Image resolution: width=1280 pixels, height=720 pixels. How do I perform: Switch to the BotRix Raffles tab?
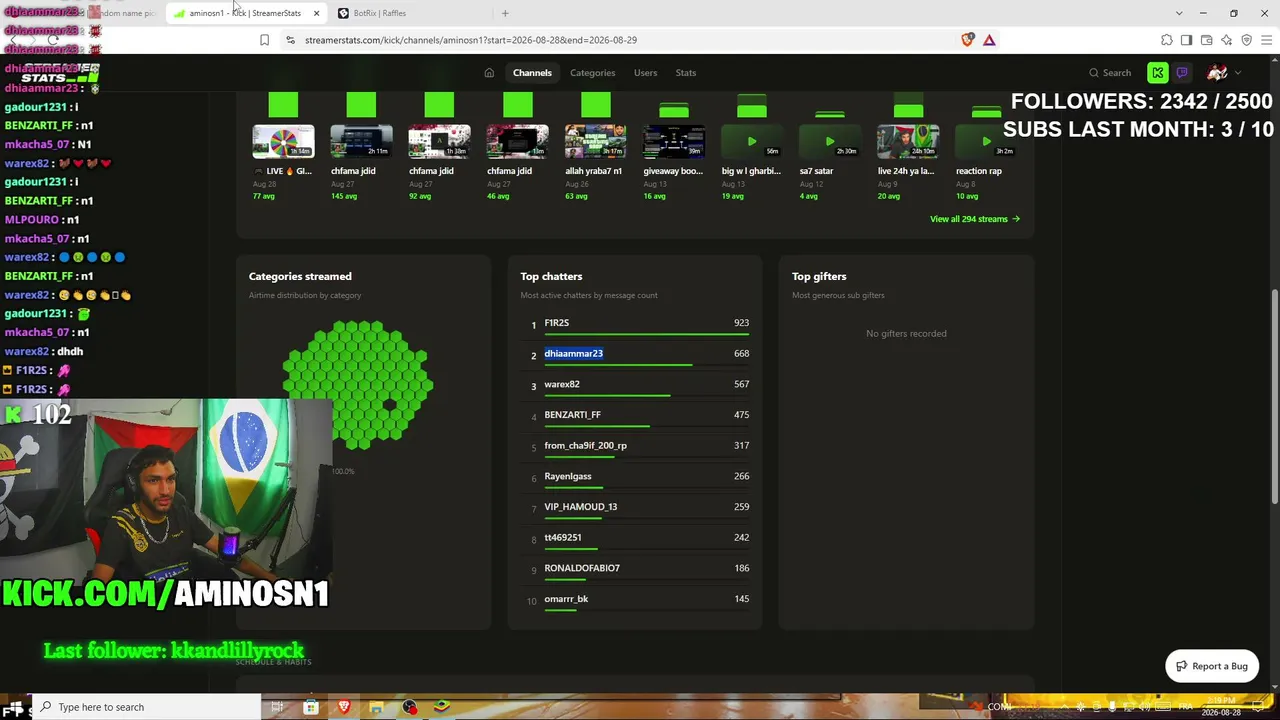410,13
